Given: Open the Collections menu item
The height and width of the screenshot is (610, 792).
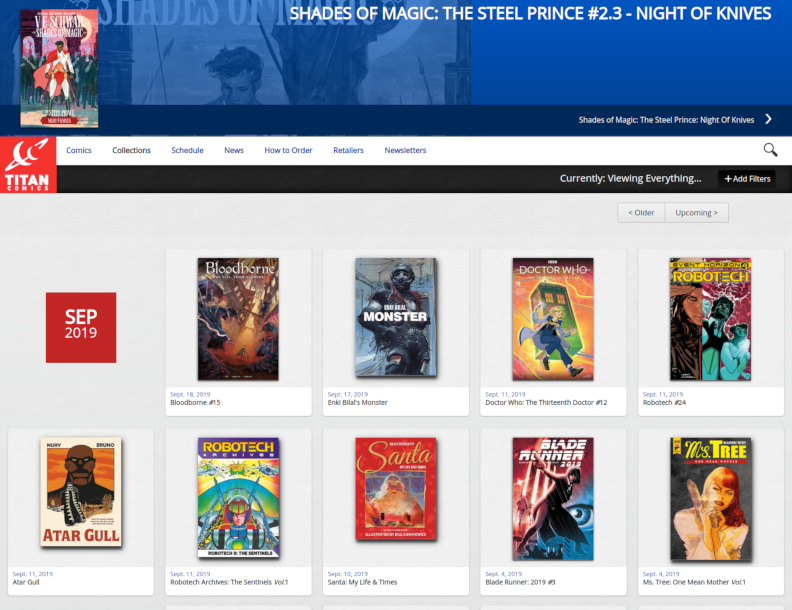Looking at the screenshot, I should [131, 150].
